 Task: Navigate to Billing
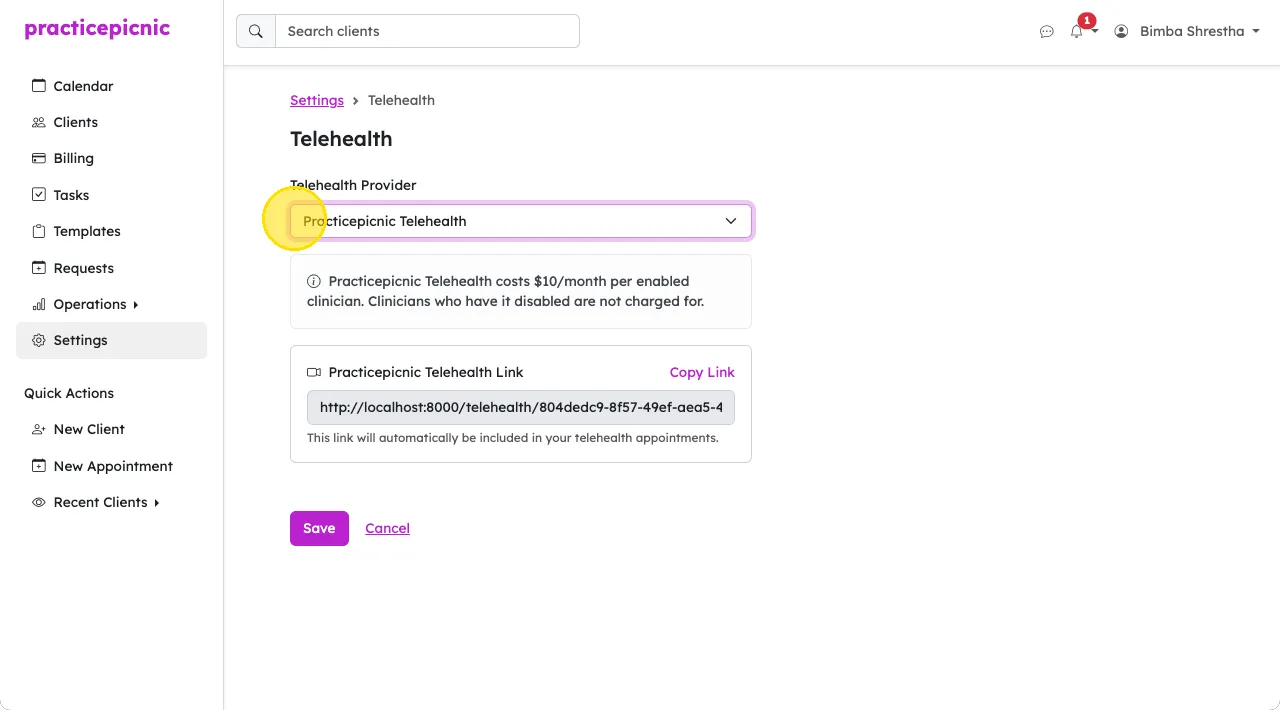111,158
